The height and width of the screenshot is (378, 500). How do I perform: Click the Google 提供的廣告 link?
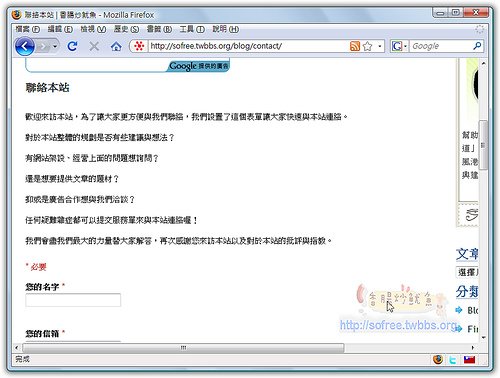[x=199, y=66]
